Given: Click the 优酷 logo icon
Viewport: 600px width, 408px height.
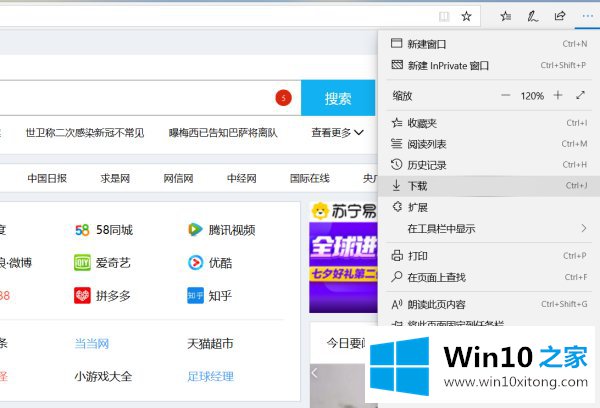Looking at the screenshot, I should [196, 263].
